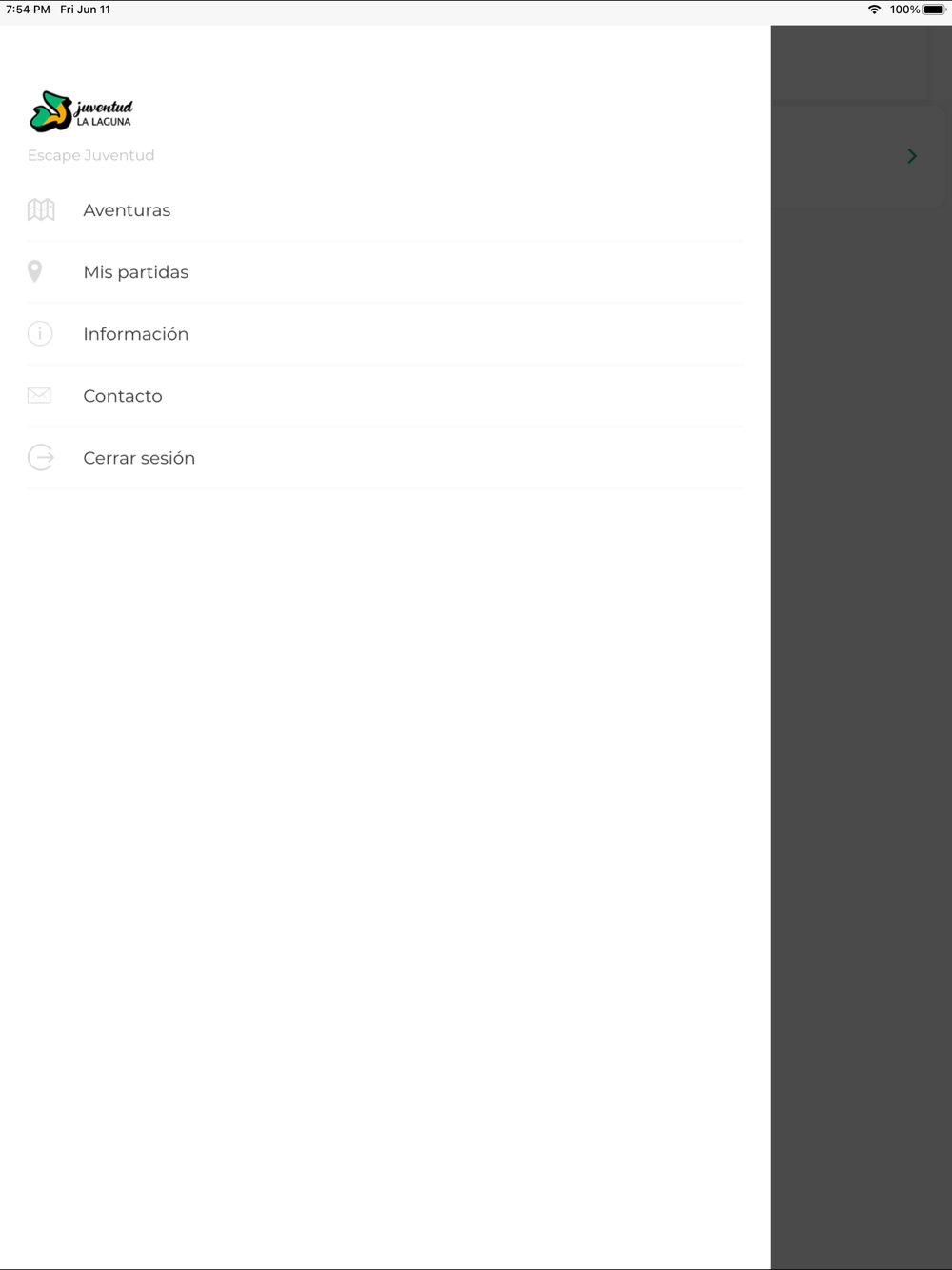This screenshot has width=952, height=1270.
Task: Choose Contacto in the drawer menu
Action: point(385,396)
